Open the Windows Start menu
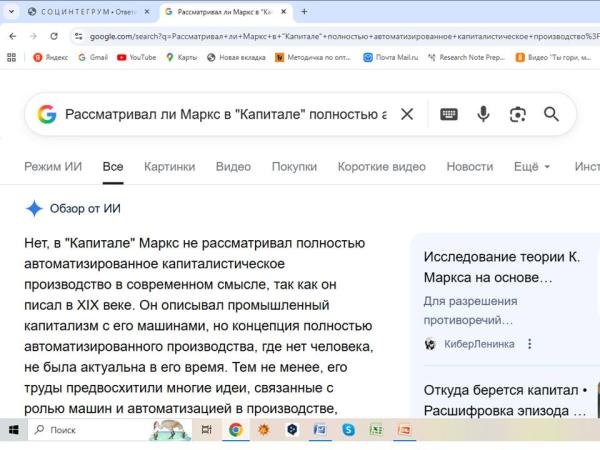This screenshot has height=450, width=600. [14, 430]
